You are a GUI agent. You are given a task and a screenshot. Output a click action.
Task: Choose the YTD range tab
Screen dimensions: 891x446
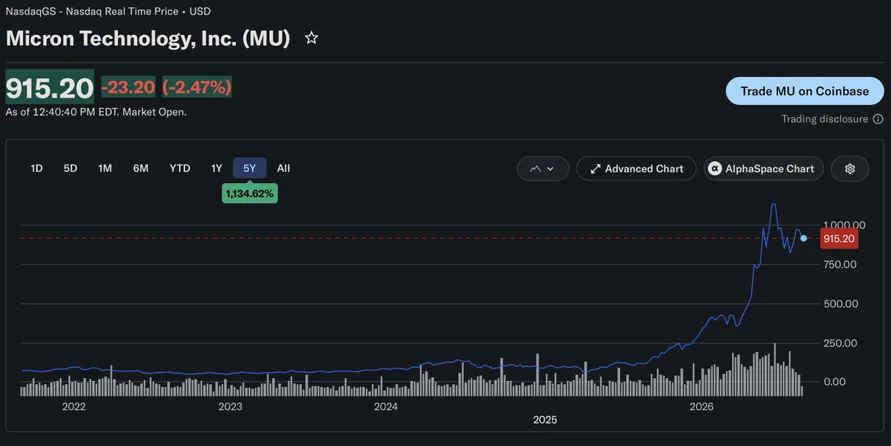click(180, 168)
